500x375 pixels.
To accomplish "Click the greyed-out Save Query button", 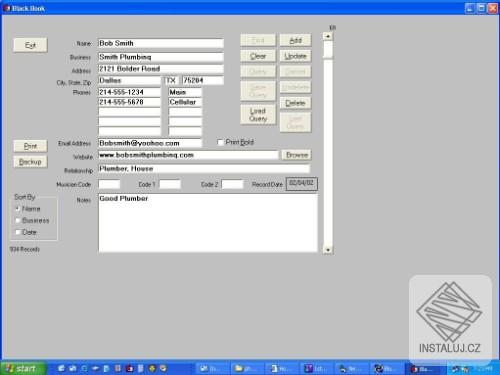I will pyautogui.click(x=258, y=91).
